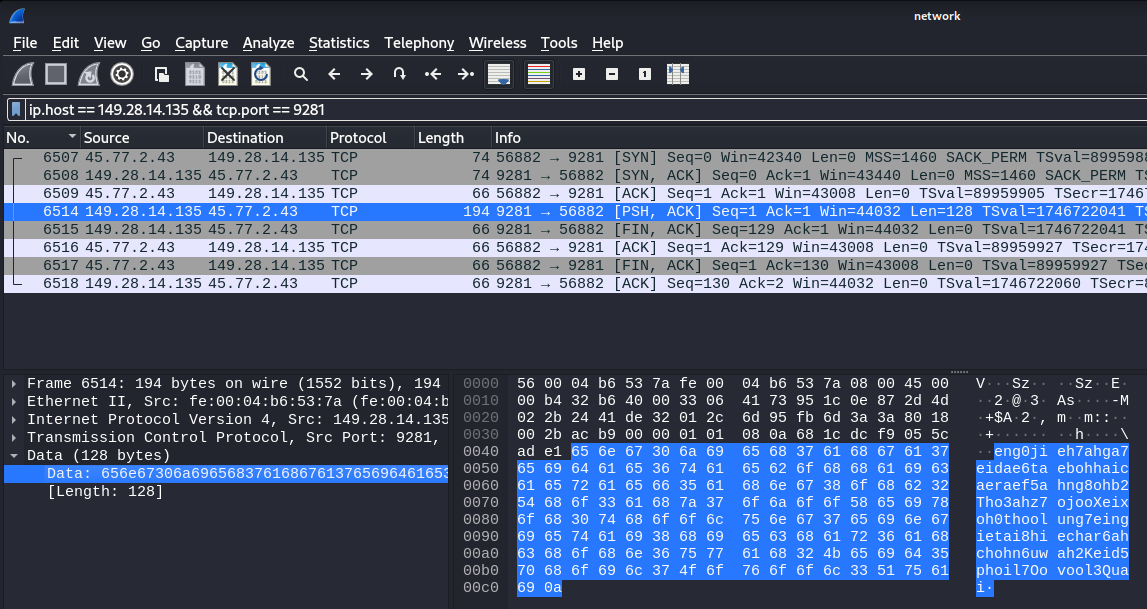
Task: Sort packets by Source column
Action: tap(142, 137)
